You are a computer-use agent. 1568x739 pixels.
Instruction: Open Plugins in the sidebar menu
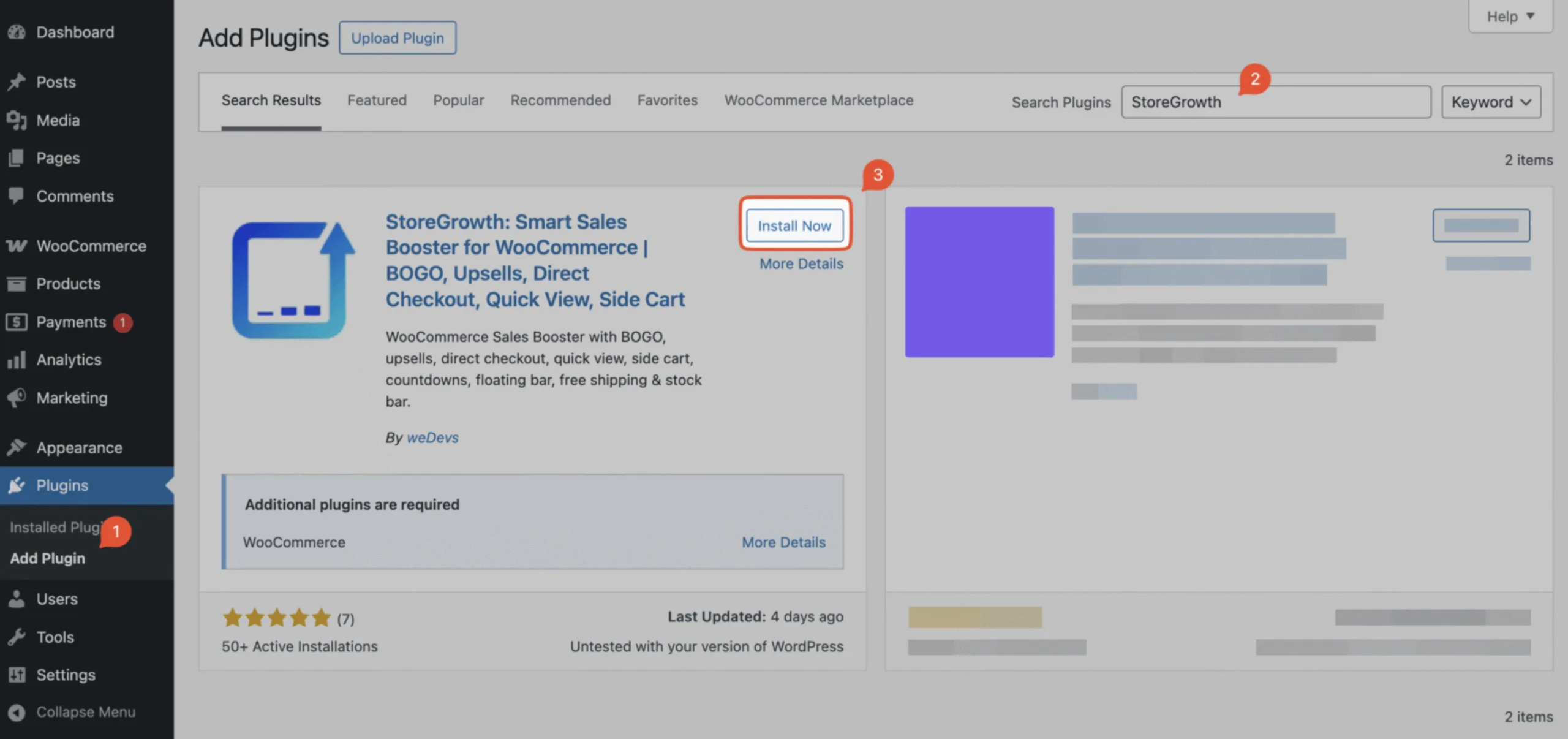(x=62, y=485)
